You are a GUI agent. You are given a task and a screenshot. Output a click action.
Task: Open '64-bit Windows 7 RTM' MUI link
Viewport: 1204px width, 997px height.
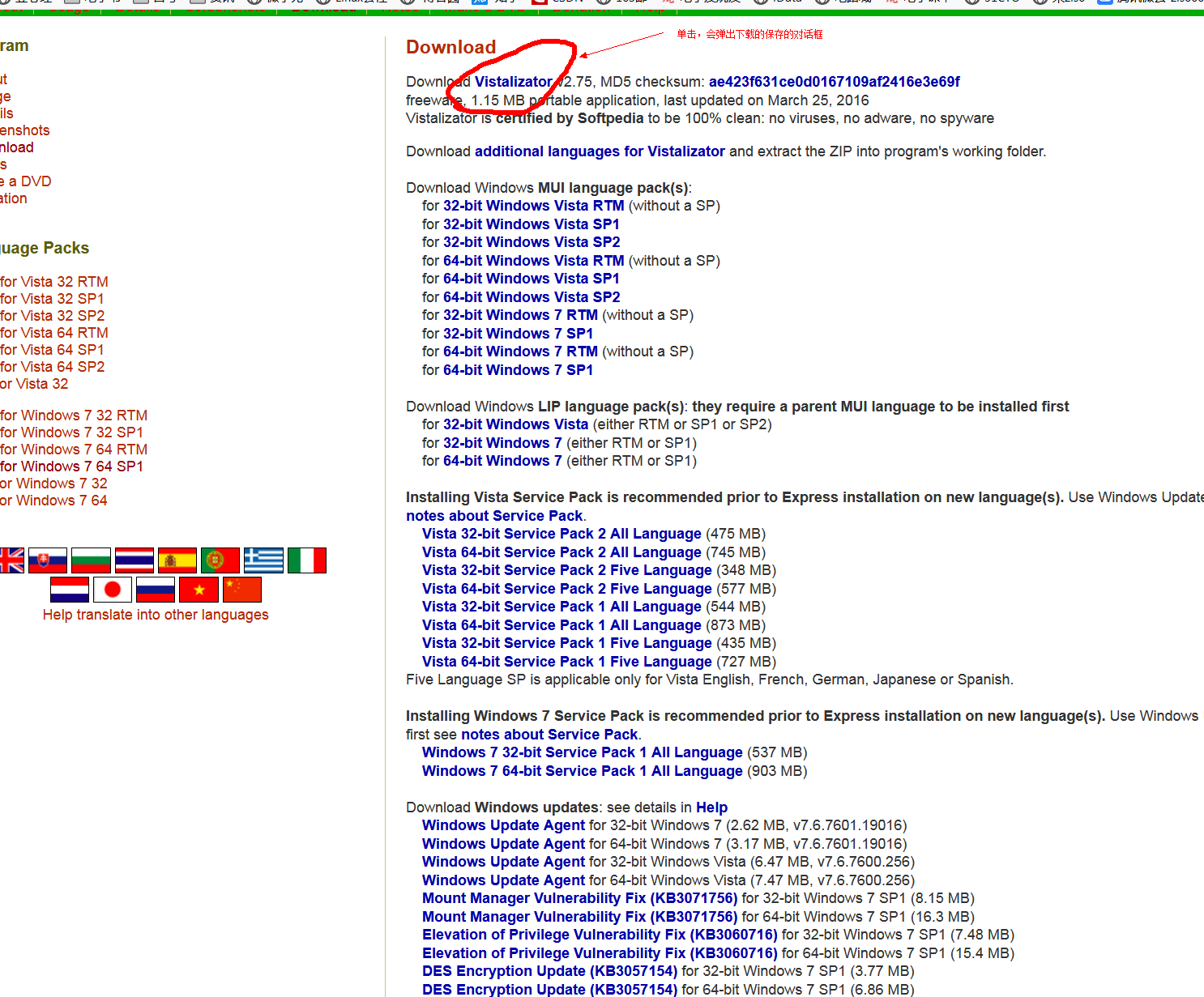click(521, 352)
